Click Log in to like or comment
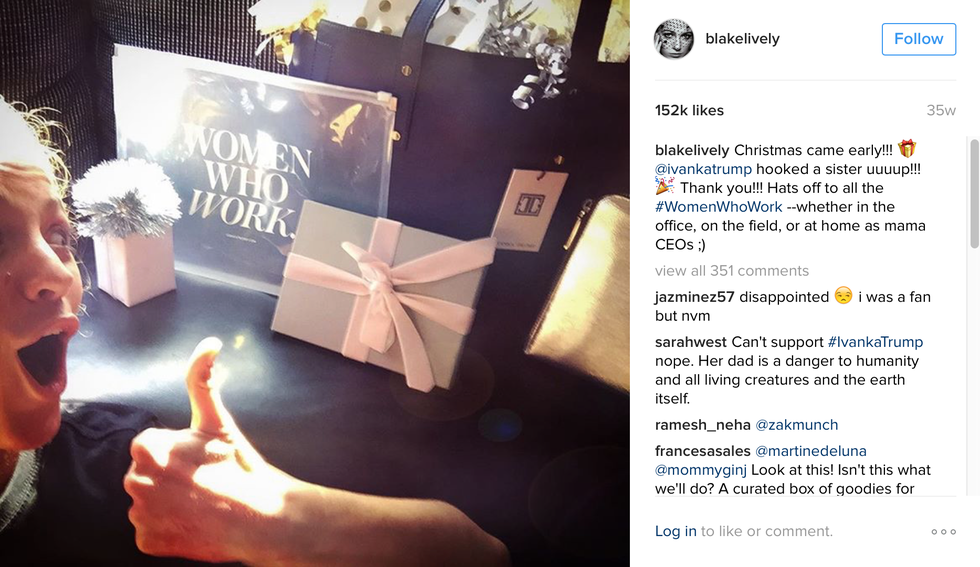The width and height of the screenshot is (980, 567). click(676, 531)
